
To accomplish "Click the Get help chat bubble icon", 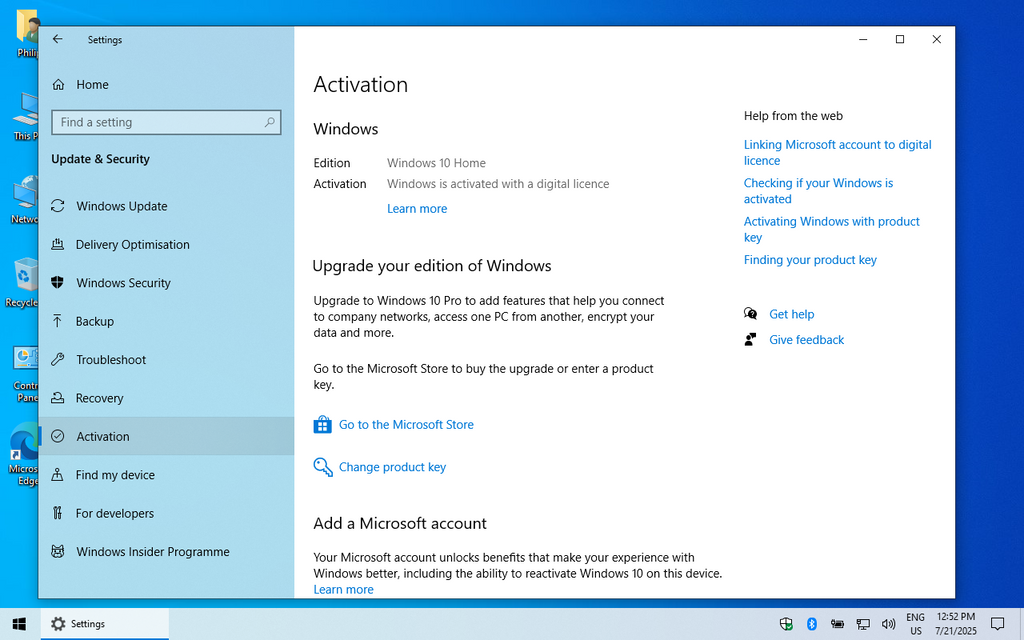I will [x=750, y=314].
